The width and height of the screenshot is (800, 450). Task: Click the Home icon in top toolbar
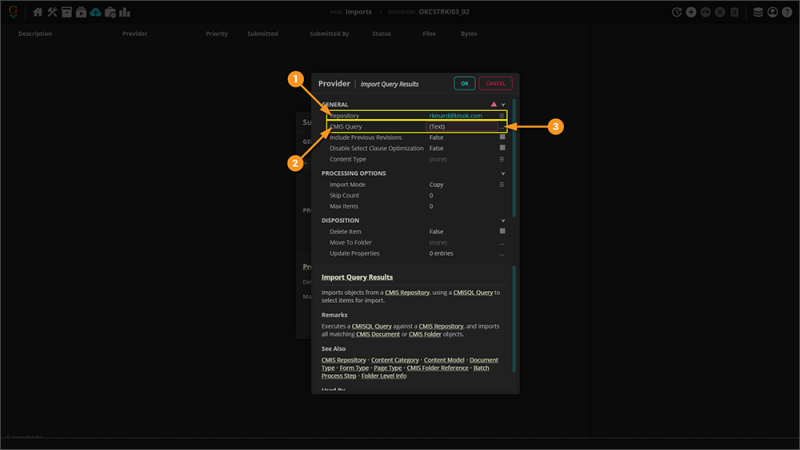(38, 13)
